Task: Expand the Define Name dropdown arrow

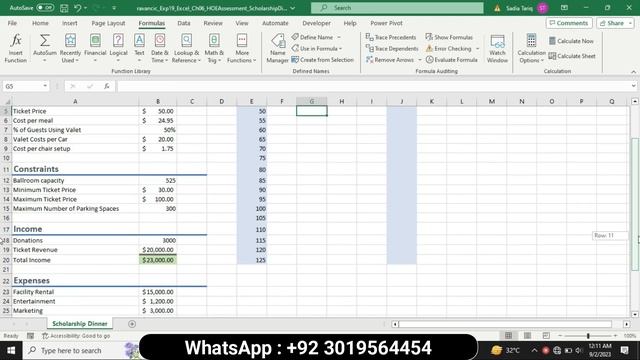Action: pyautogui.click(x=339, y=37)
